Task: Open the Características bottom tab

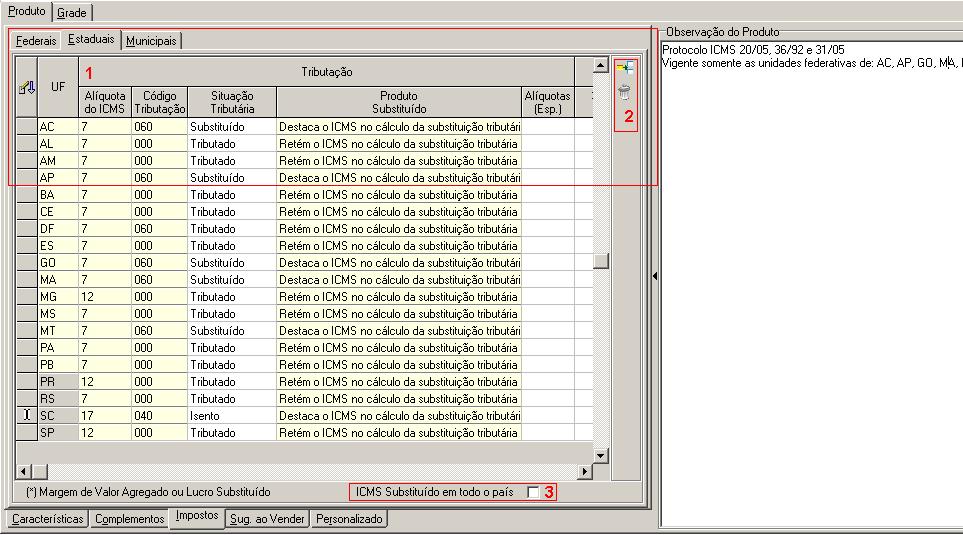Action: [48, 519]
